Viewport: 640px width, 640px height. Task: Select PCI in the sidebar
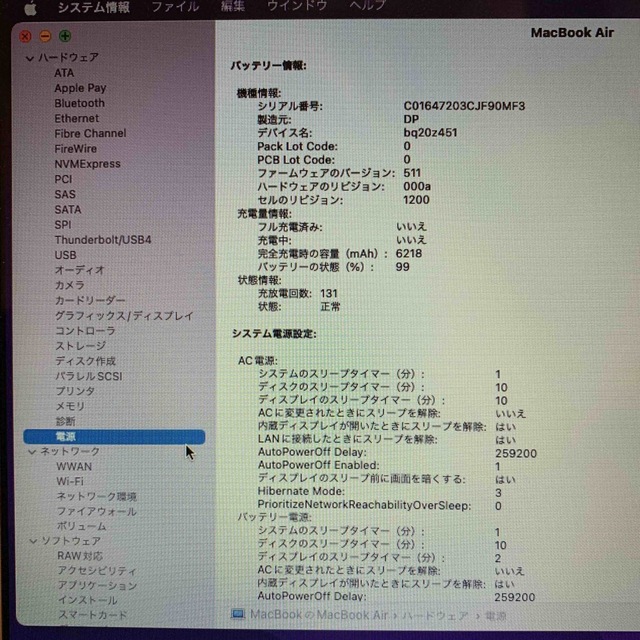coord(63,179)
